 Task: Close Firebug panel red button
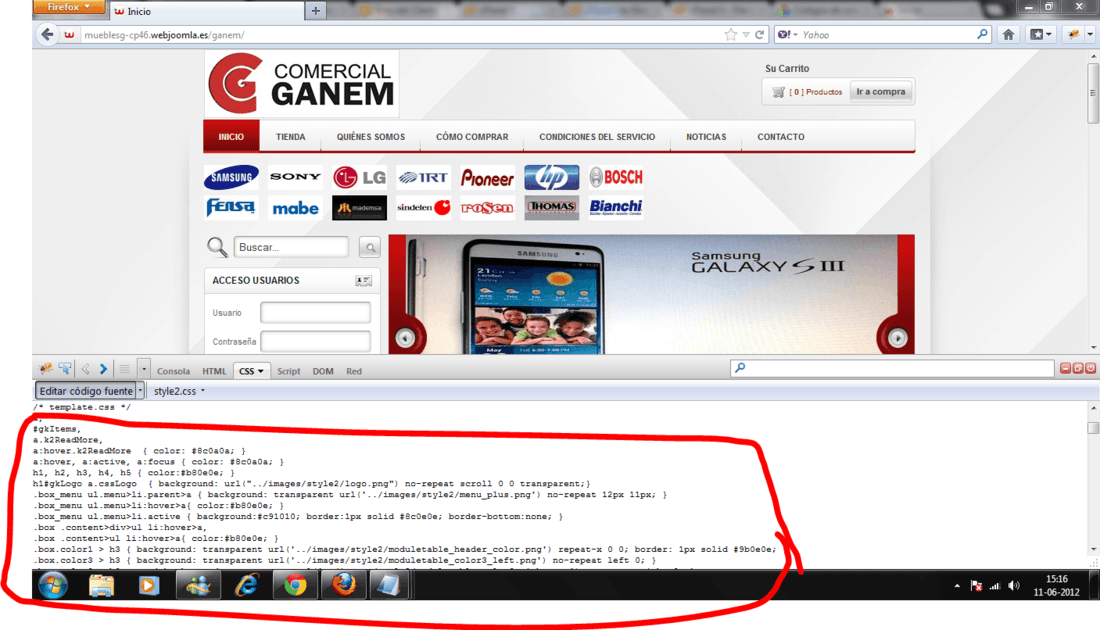click(x=1090, y=368)
